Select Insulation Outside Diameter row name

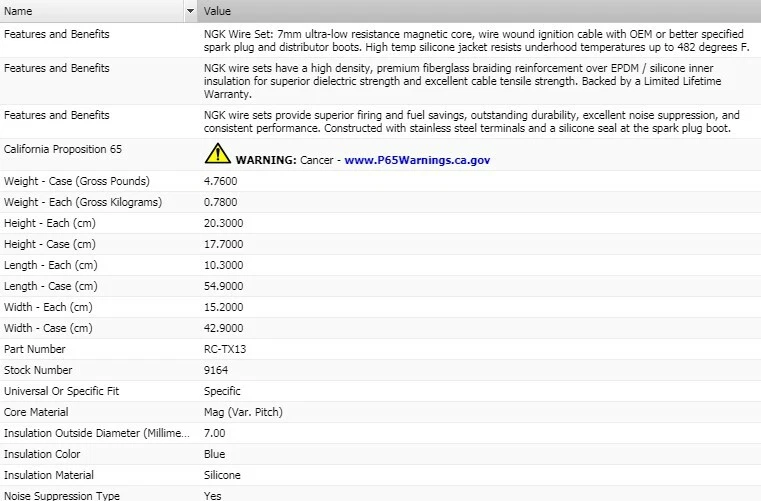pyautogui.click(x=97, y=433)
